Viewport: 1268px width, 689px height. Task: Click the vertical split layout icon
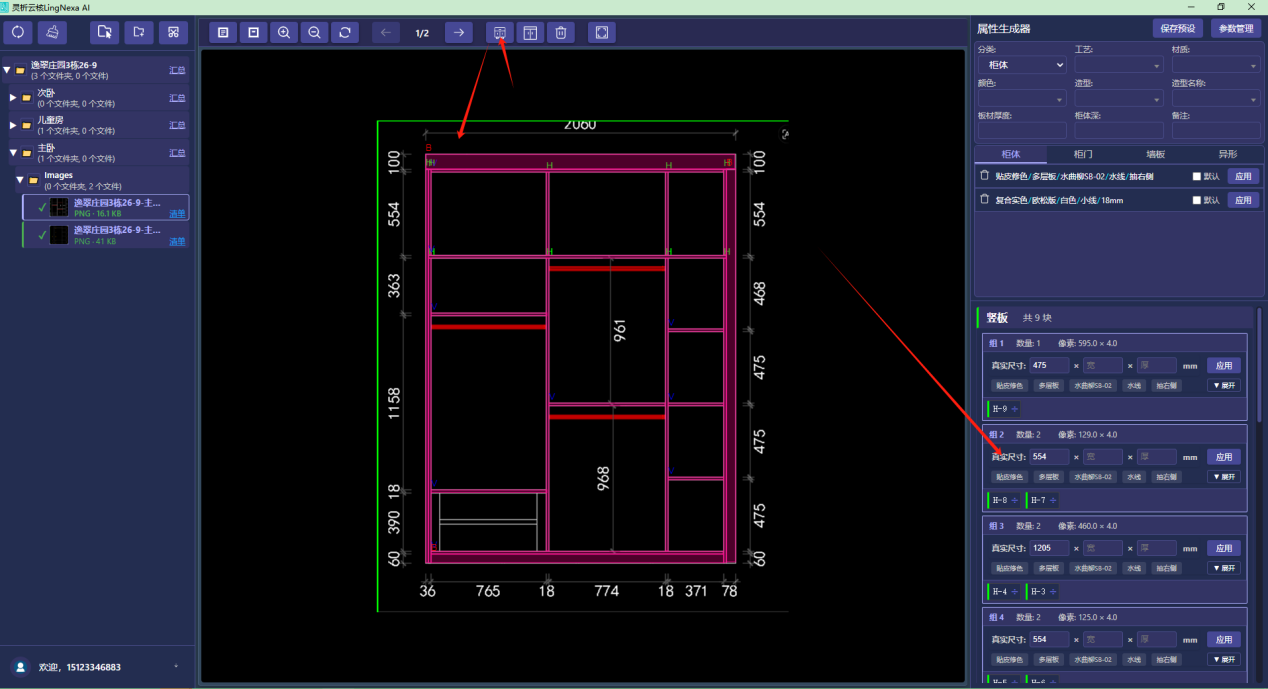tap(530, 33)
